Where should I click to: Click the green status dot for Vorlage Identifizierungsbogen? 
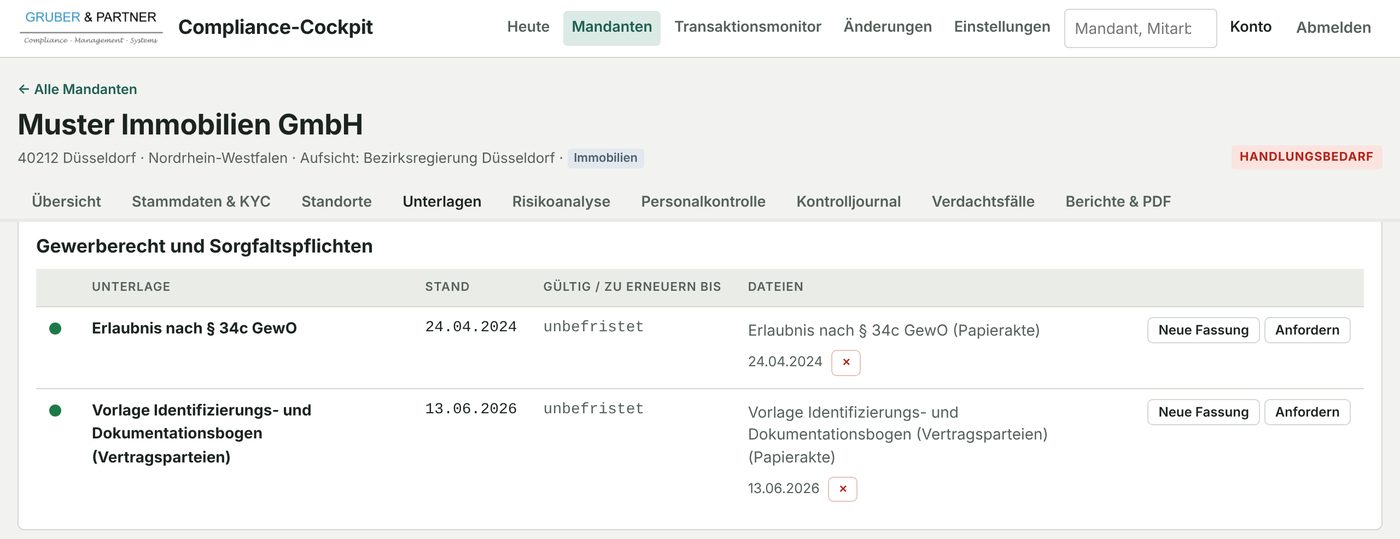coord(55,410)
